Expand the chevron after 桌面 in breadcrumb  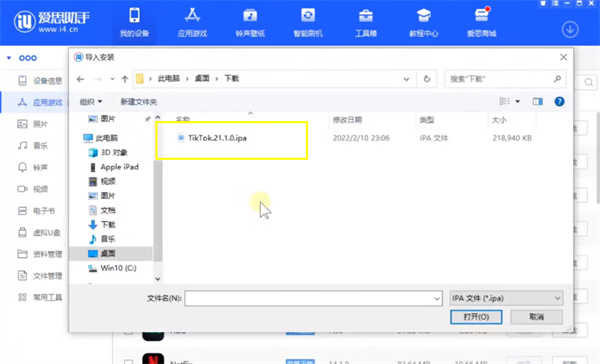click(217, 79)
